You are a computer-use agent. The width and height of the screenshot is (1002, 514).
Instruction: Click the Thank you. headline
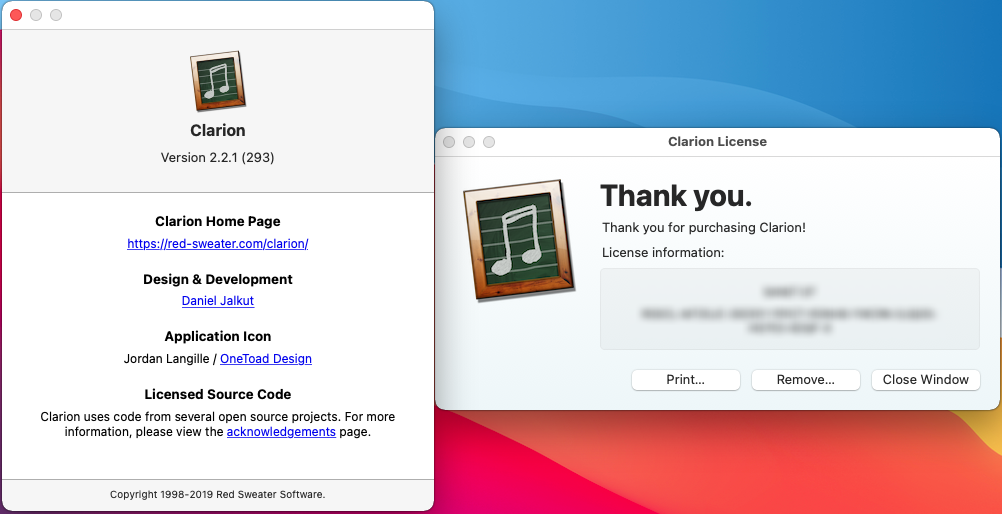coord(677,196)
